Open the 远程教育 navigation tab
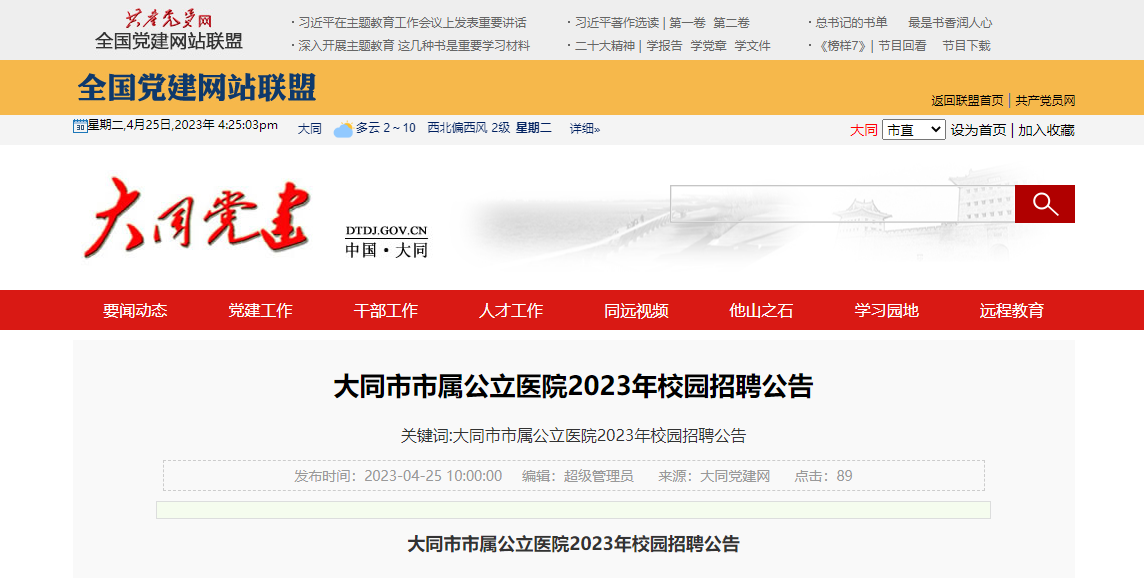 coord(1012,310)
